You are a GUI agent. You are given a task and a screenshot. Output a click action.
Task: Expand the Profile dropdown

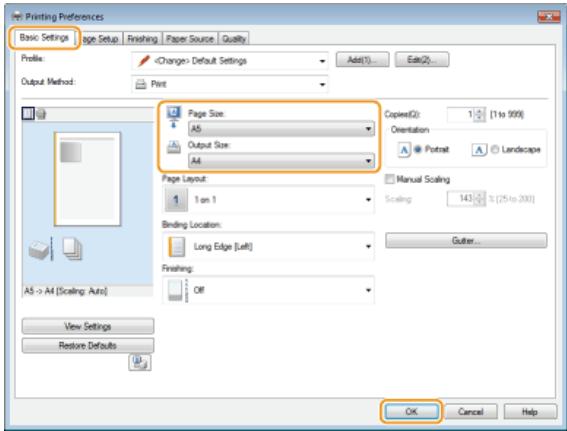click(230, 61)
